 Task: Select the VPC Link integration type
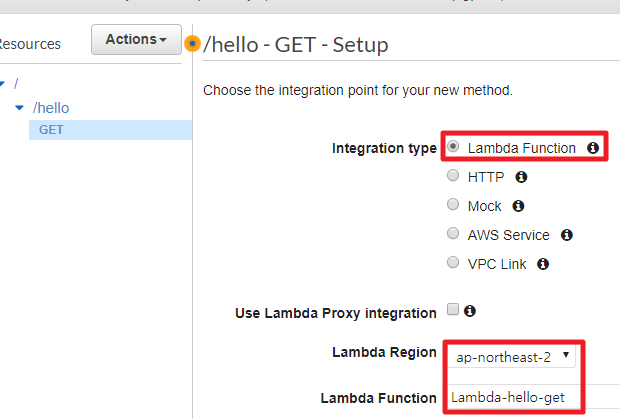(453, 262)
